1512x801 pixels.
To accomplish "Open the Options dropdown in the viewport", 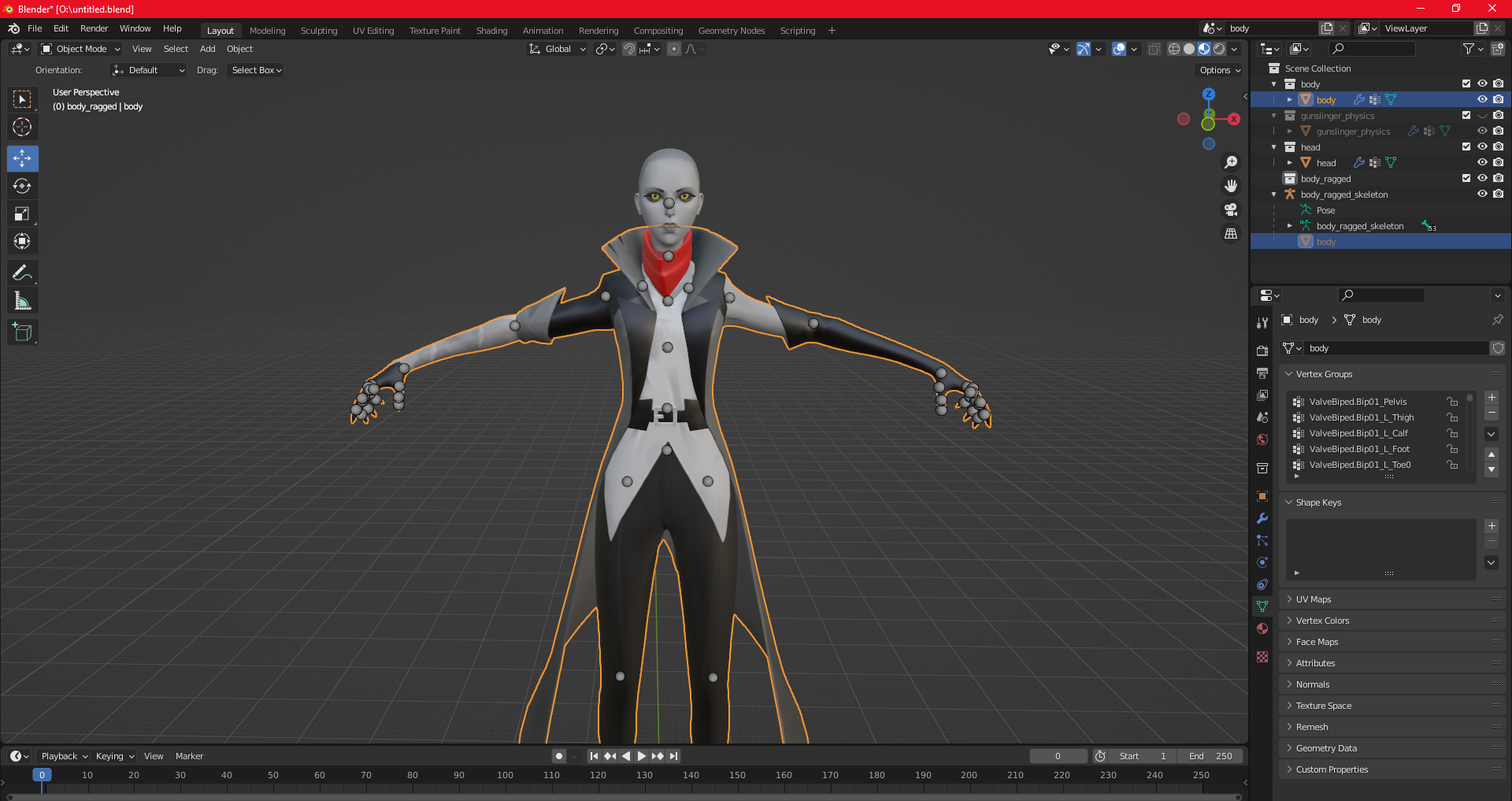I will 1220,70.
